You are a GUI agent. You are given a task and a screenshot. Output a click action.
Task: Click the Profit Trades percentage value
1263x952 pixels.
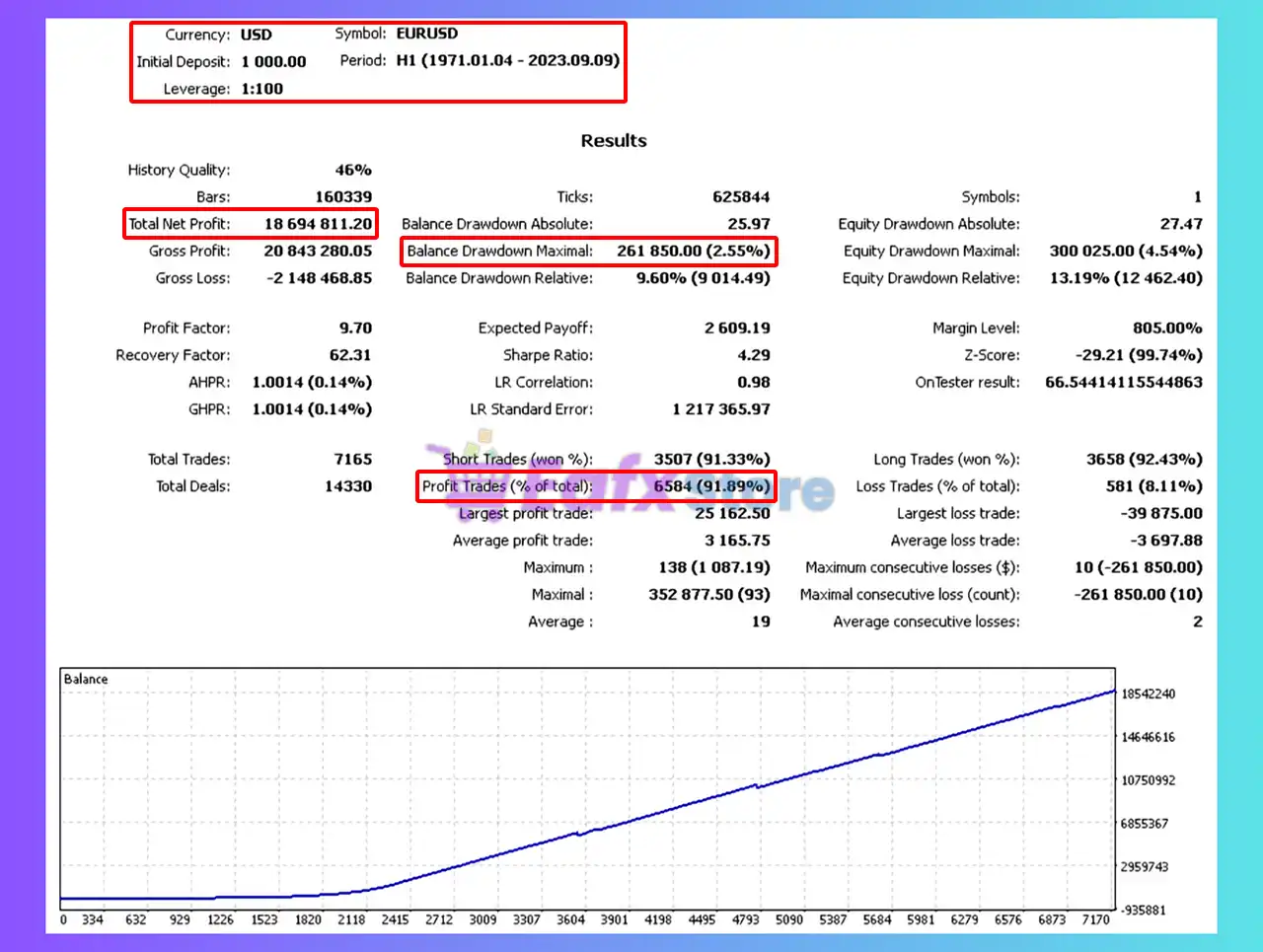tap(710, 486)
